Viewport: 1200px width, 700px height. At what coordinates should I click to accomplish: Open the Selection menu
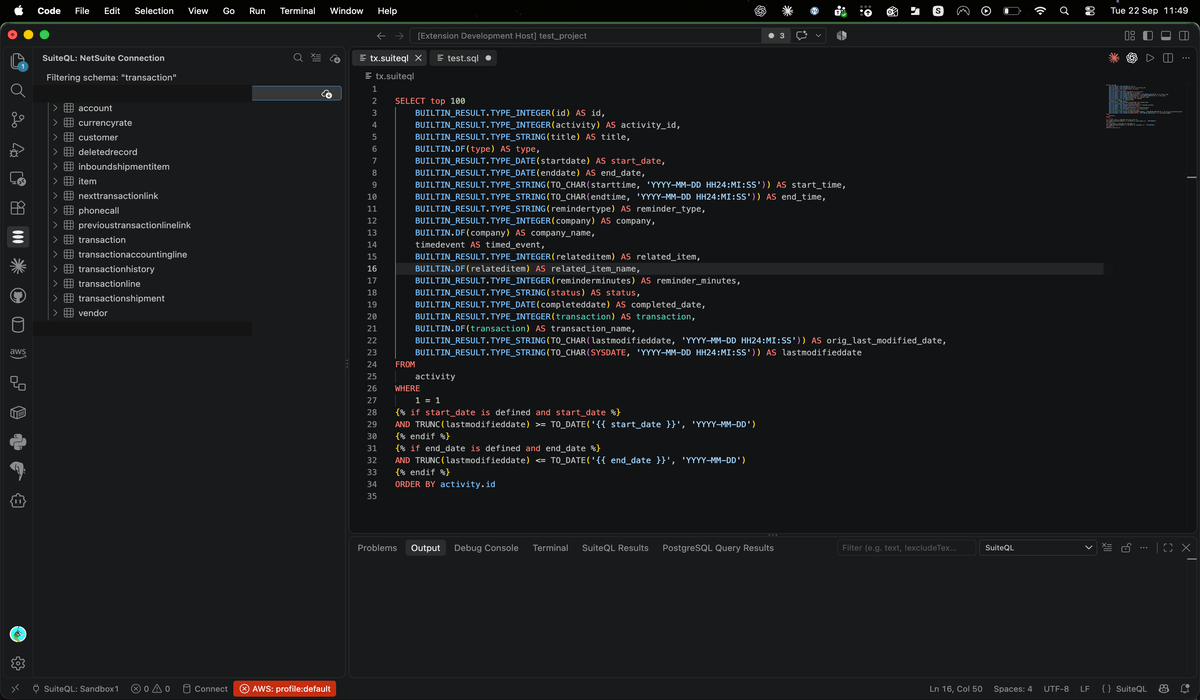154,11
